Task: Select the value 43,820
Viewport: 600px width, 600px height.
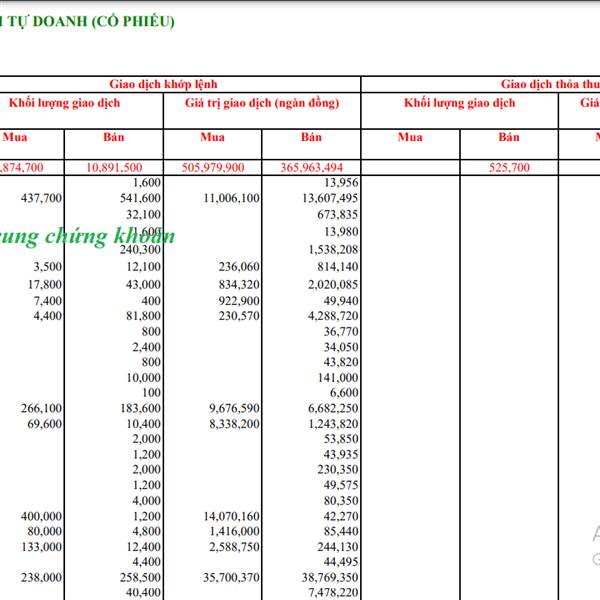Action: (x=341, y=362)
